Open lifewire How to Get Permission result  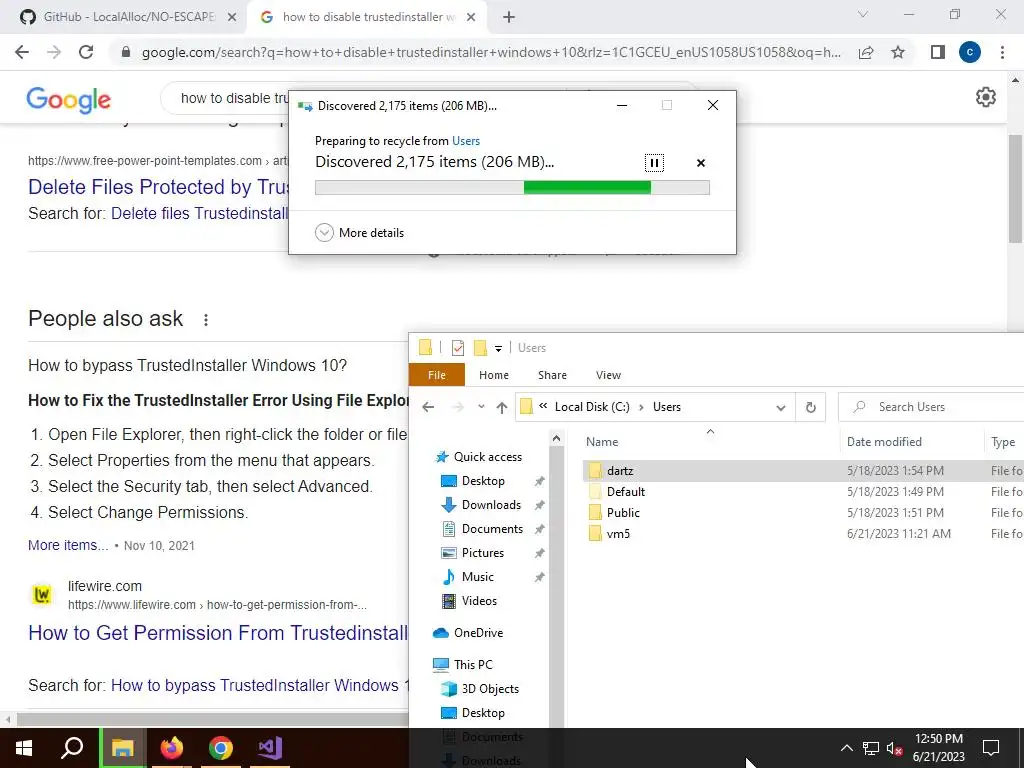pyautogui.click(x=218, y=633)
